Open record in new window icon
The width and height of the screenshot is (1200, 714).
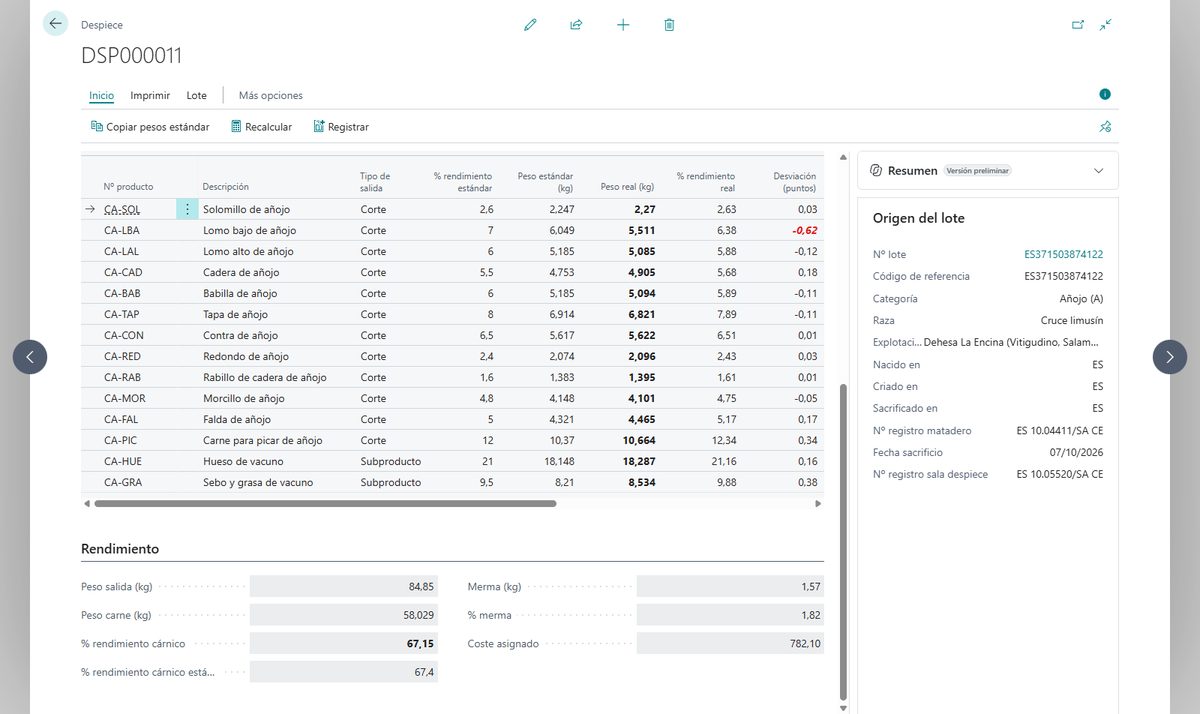(1078, 25)
